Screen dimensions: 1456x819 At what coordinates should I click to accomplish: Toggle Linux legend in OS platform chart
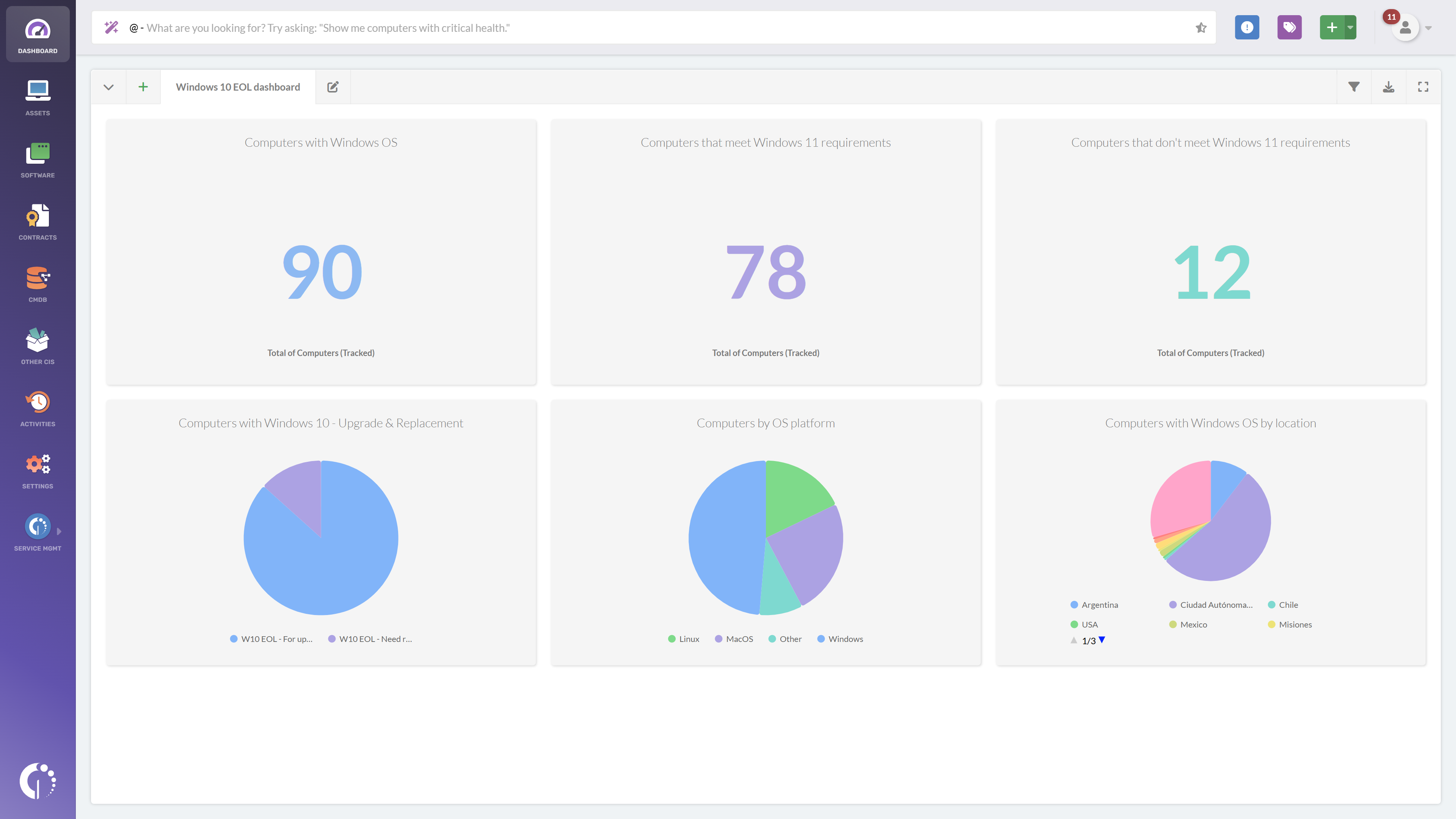[x=683, y=639]
